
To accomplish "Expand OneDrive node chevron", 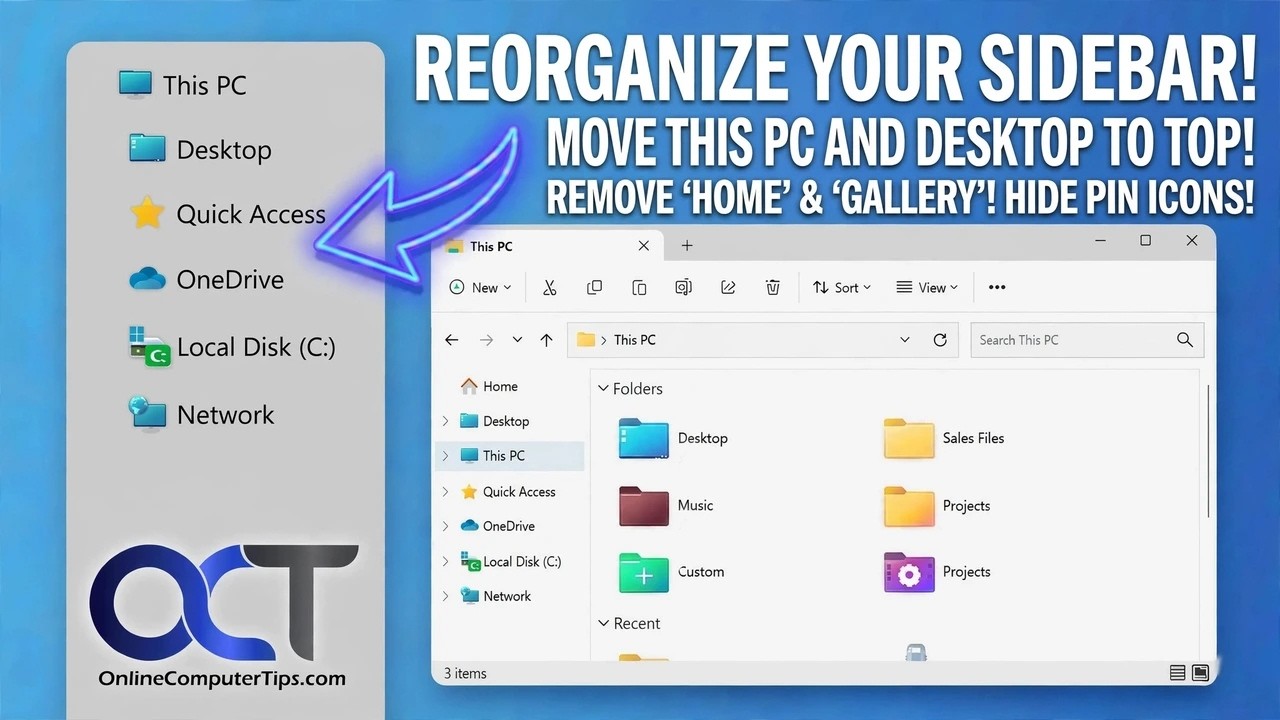I will click(x=446, y=526).
